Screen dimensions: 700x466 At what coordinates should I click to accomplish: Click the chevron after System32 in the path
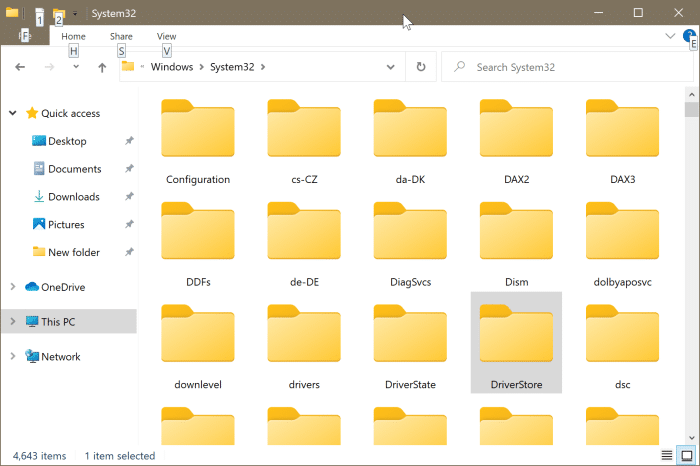click(x=263, y=67)
